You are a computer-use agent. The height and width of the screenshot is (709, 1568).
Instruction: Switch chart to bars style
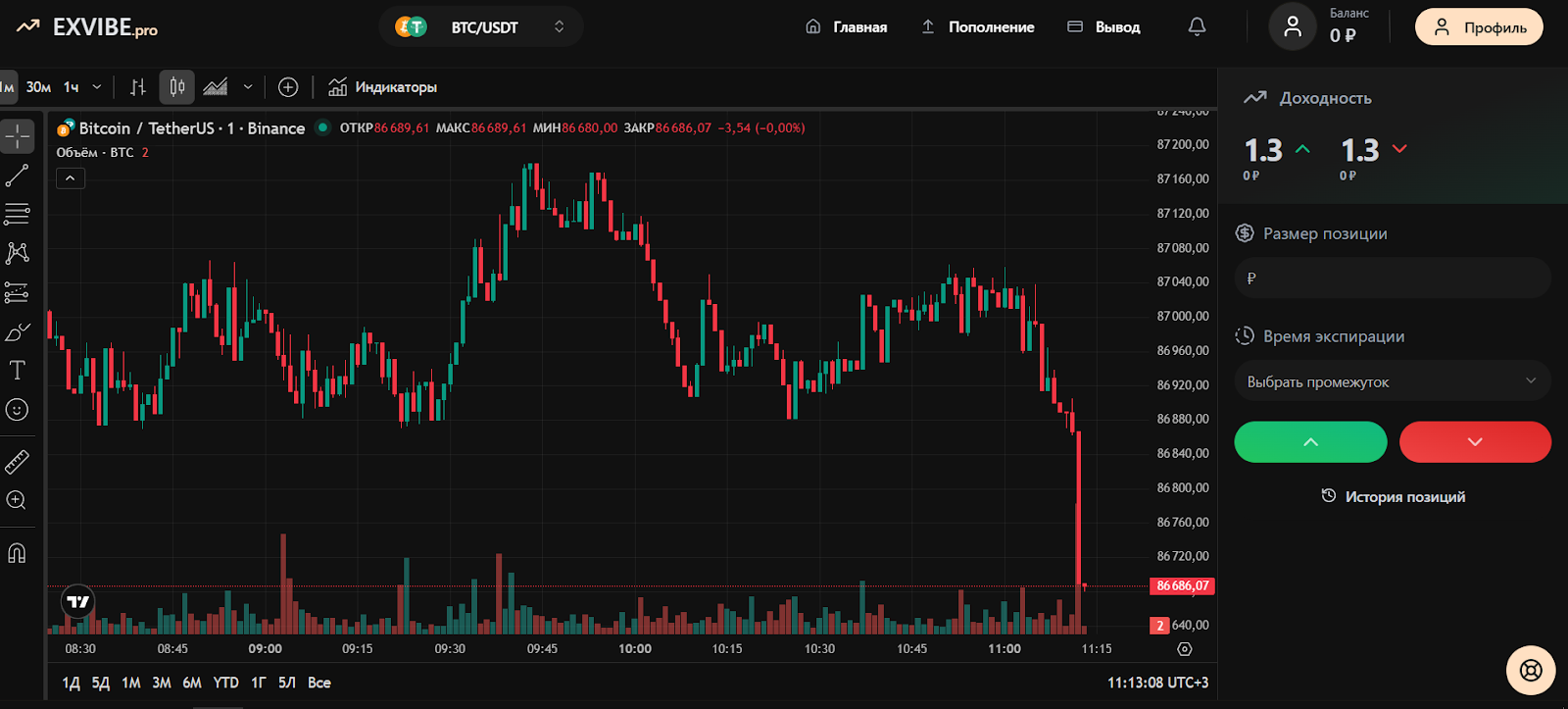138,87
